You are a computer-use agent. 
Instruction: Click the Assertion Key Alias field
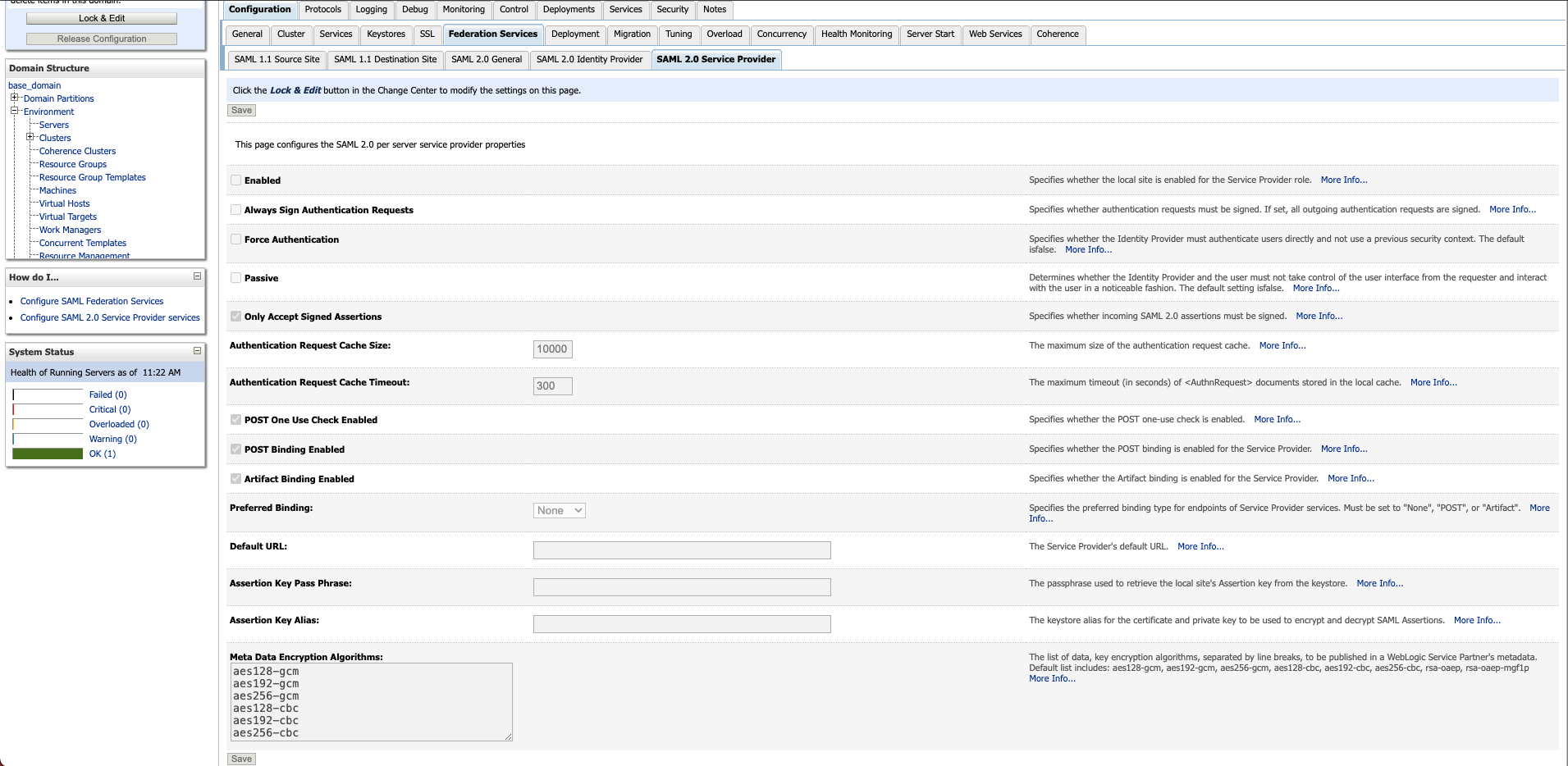coord(681,624)
